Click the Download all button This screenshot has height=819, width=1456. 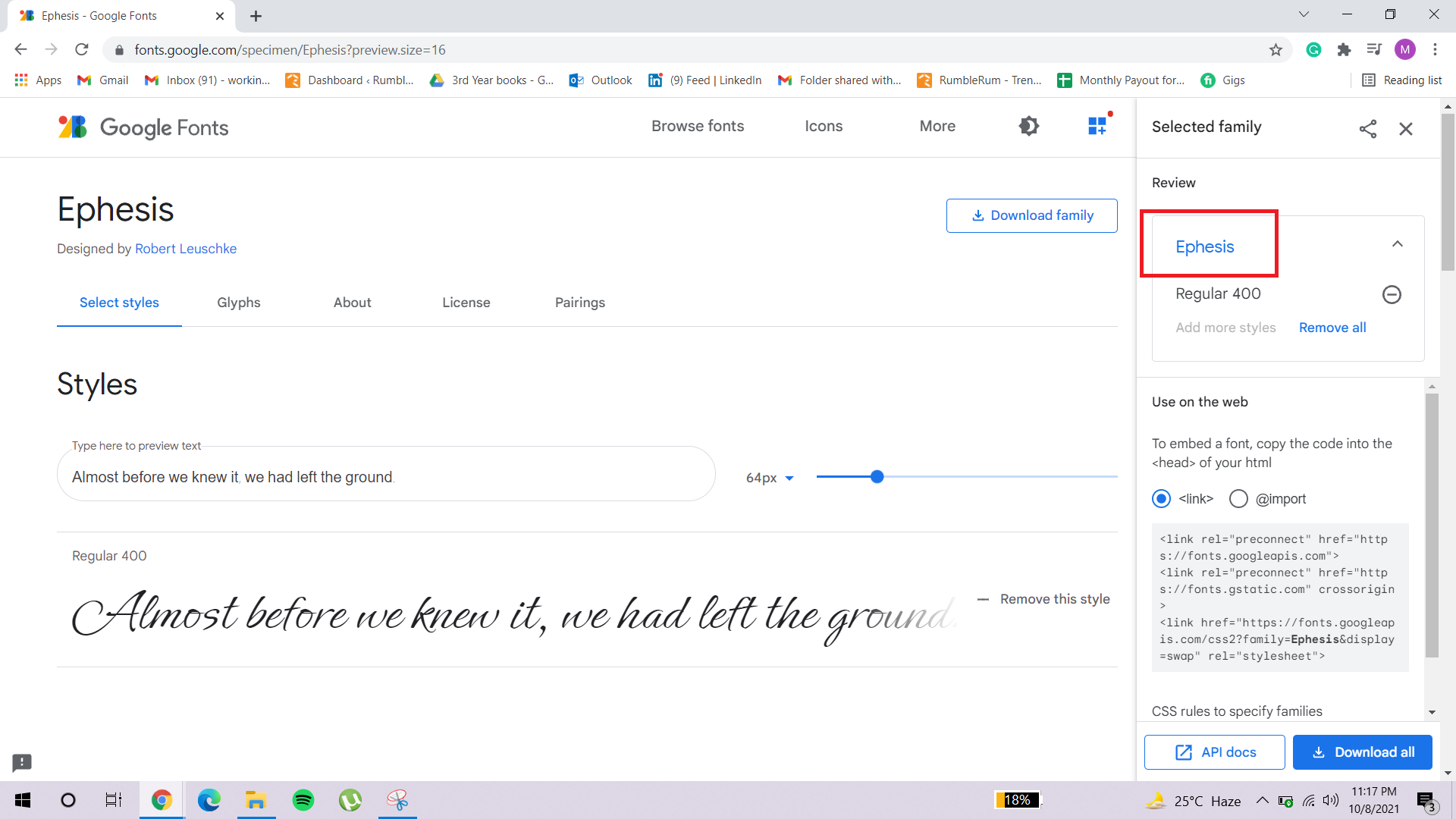1362,752
